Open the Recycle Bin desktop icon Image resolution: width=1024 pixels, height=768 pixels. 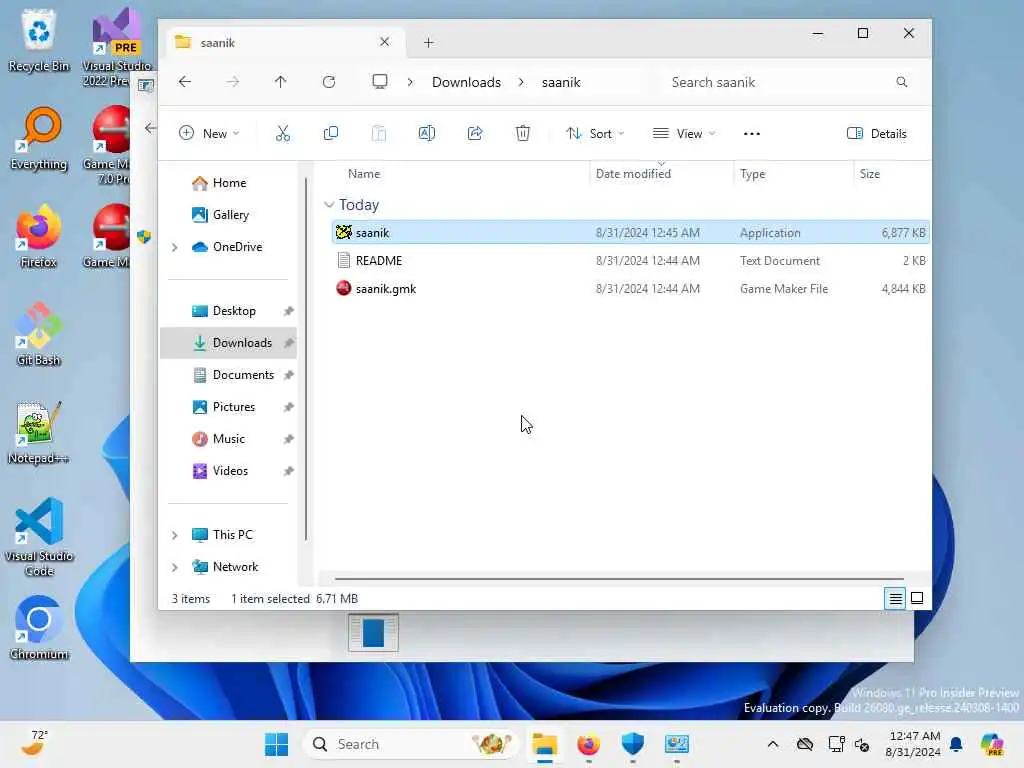(x=39, y=40)
